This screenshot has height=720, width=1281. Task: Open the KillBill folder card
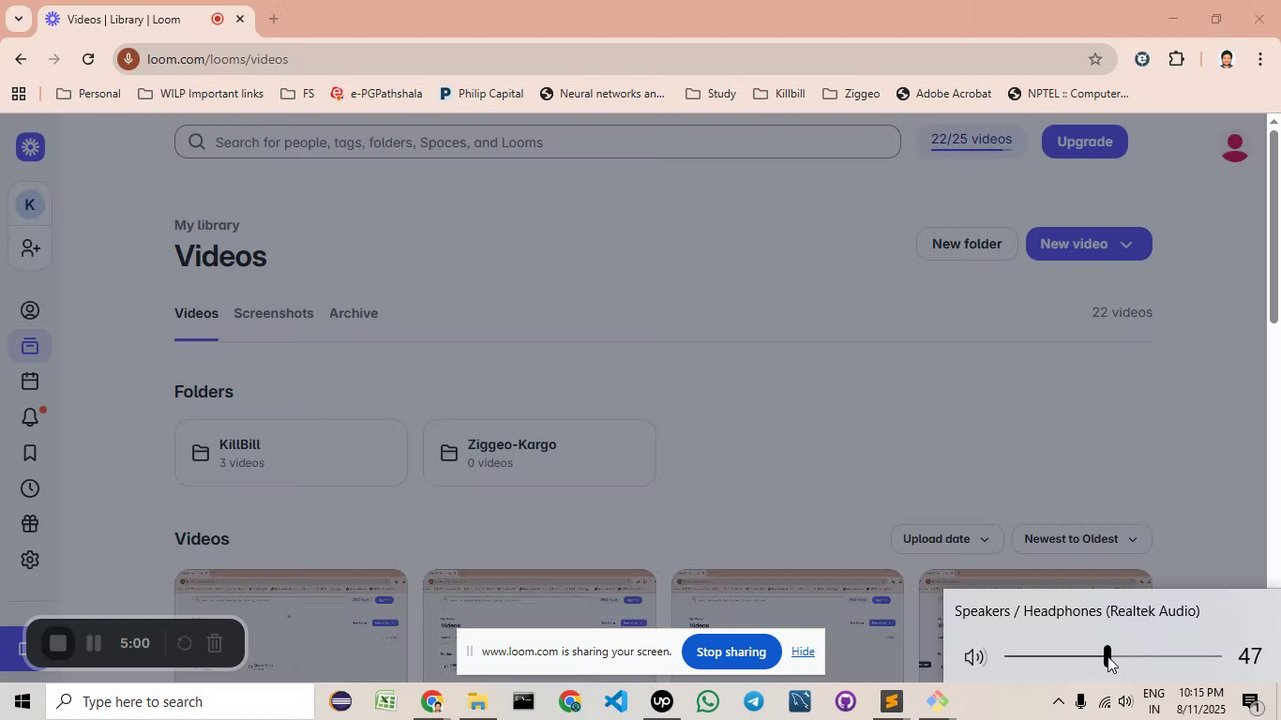(x=291, y=453)
